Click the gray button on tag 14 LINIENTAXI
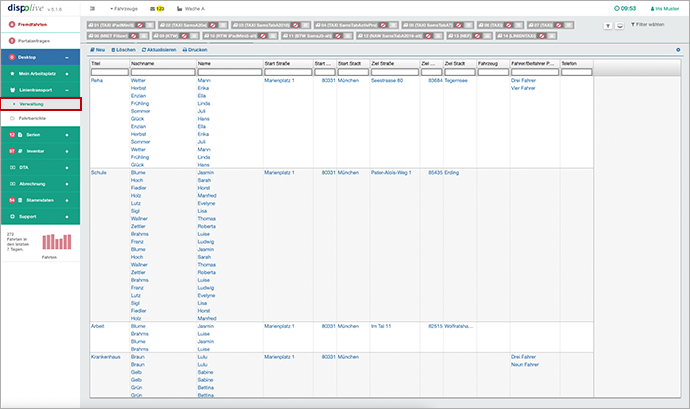This screenshot has width=690, height=409. (x=552, y=36)
